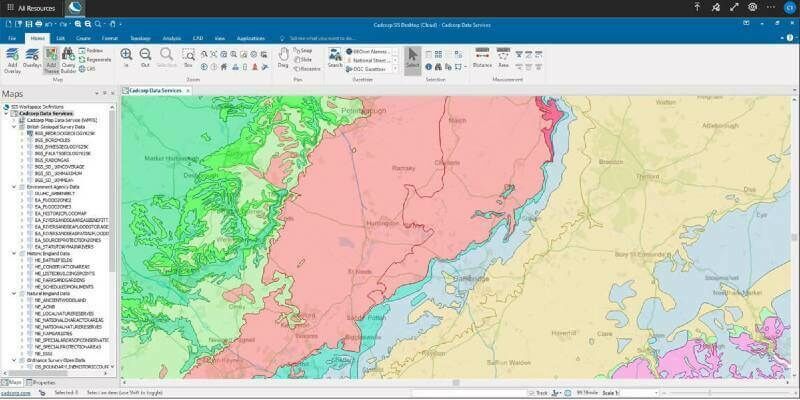The height and width of the screenshot is (400, 800).
Task: Collapse the Ordnance Survey Open Data node
Action: tap(14, 360)
